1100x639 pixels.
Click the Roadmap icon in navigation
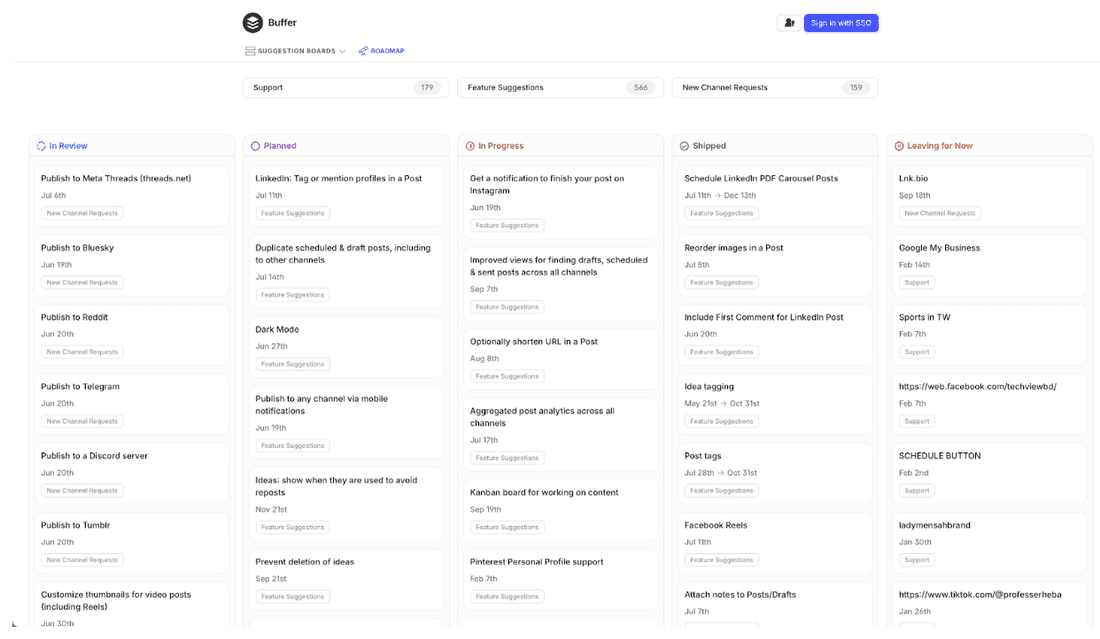pos(363,51)
